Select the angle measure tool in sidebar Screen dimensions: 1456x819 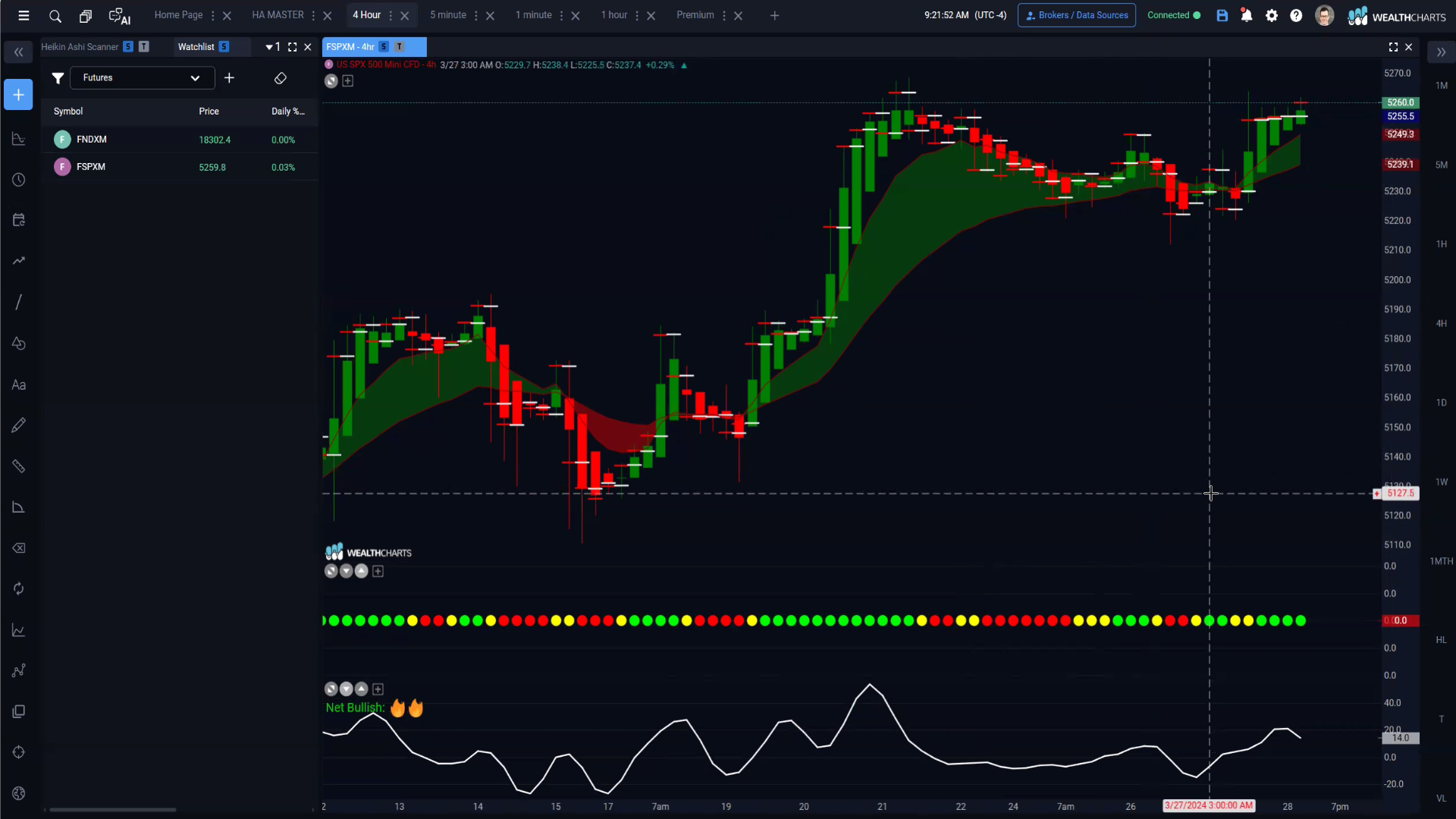tap(19, 507)
